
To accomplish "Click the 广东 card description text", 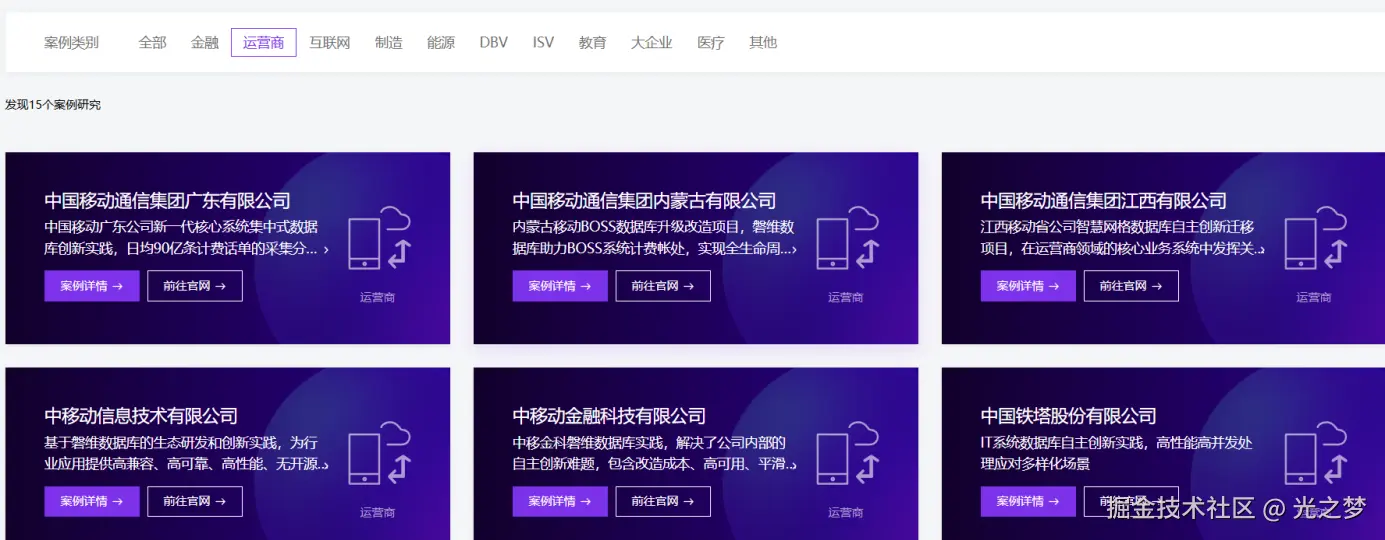I will click(x=186, y=238).
